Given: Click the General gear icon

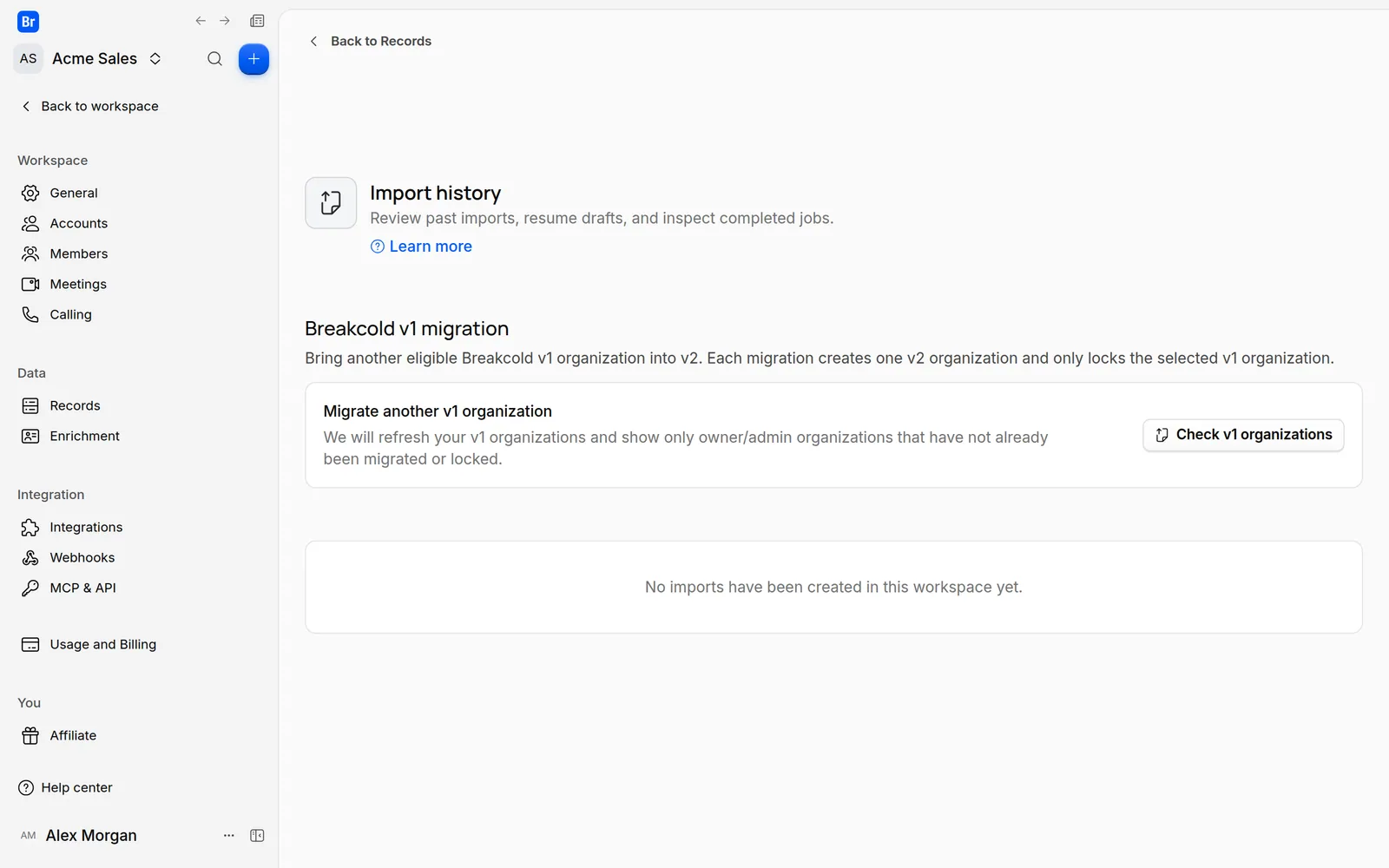Looking at the screenshot, I should [30, 193].
